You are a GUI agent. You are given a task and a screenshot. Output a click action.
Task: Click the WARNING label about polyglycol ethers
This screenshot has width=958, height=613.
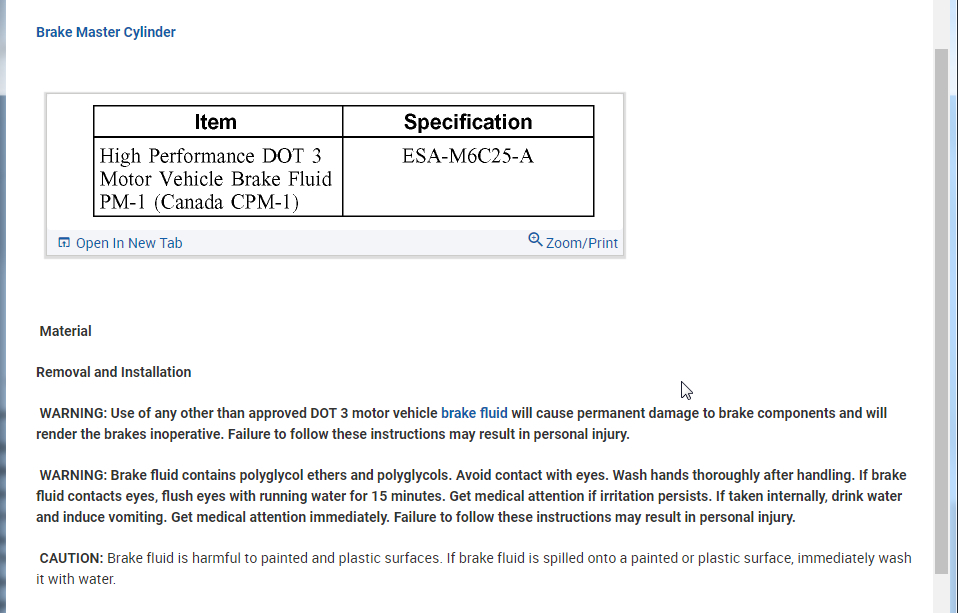point(73,475)
